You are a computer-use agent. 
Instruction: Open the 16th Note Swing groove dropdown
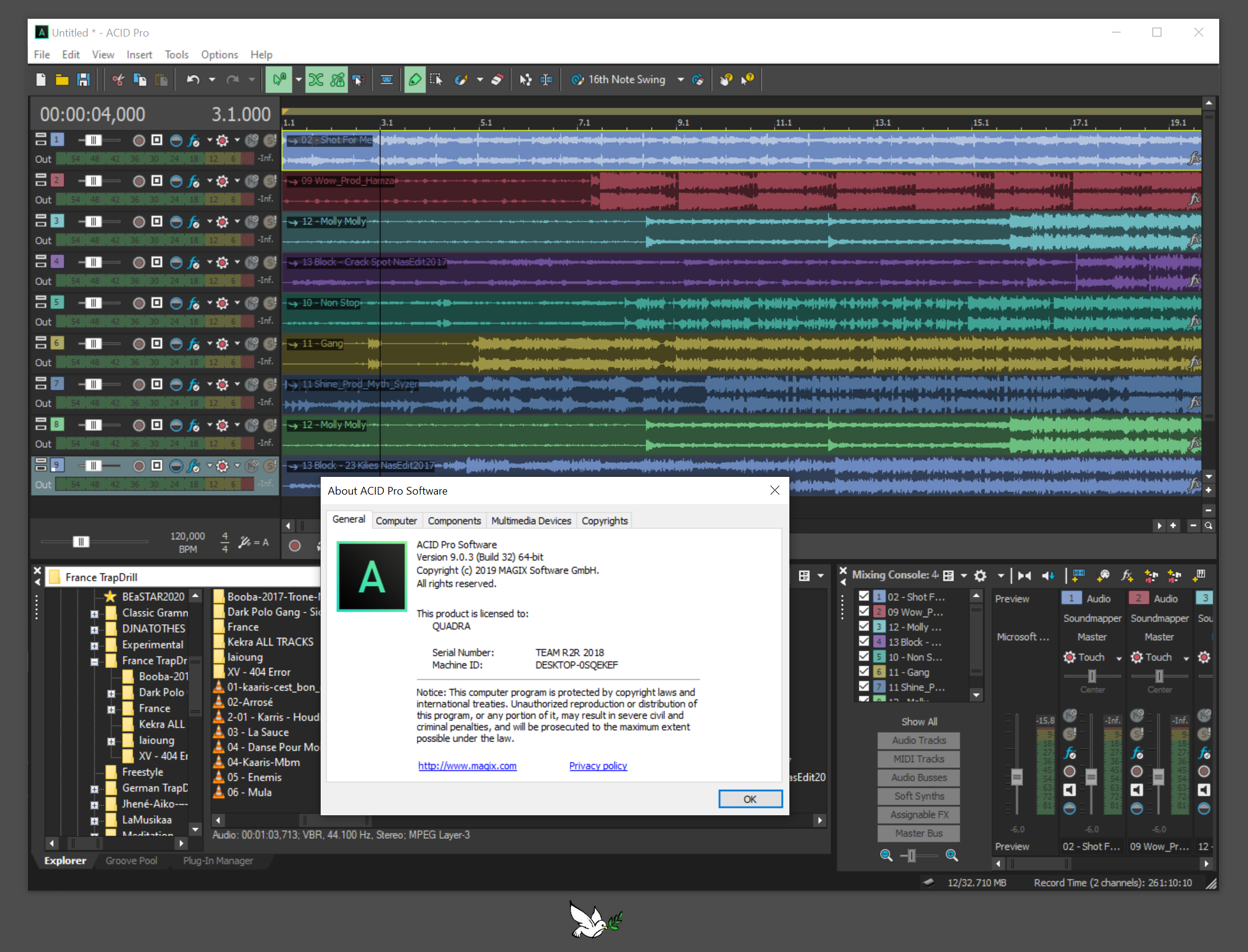pos(681,80)
